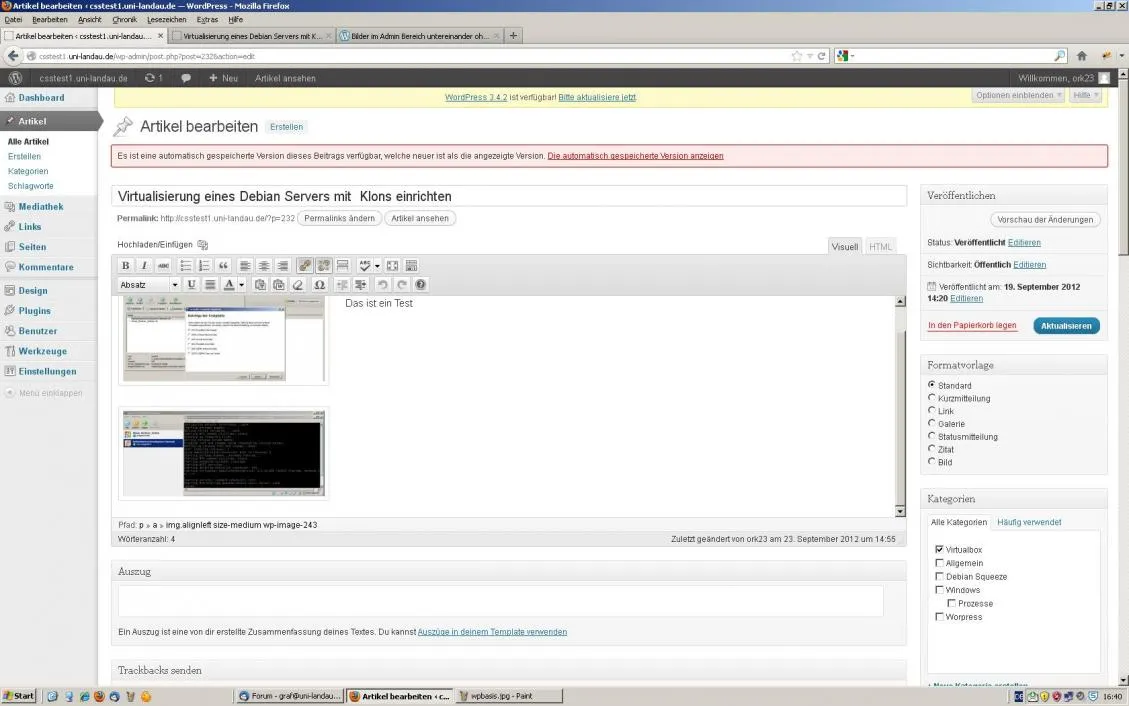Viewport: 1129px width, 706px height.
Task: Insert an unordered bullet list
Action: (186, 266)
